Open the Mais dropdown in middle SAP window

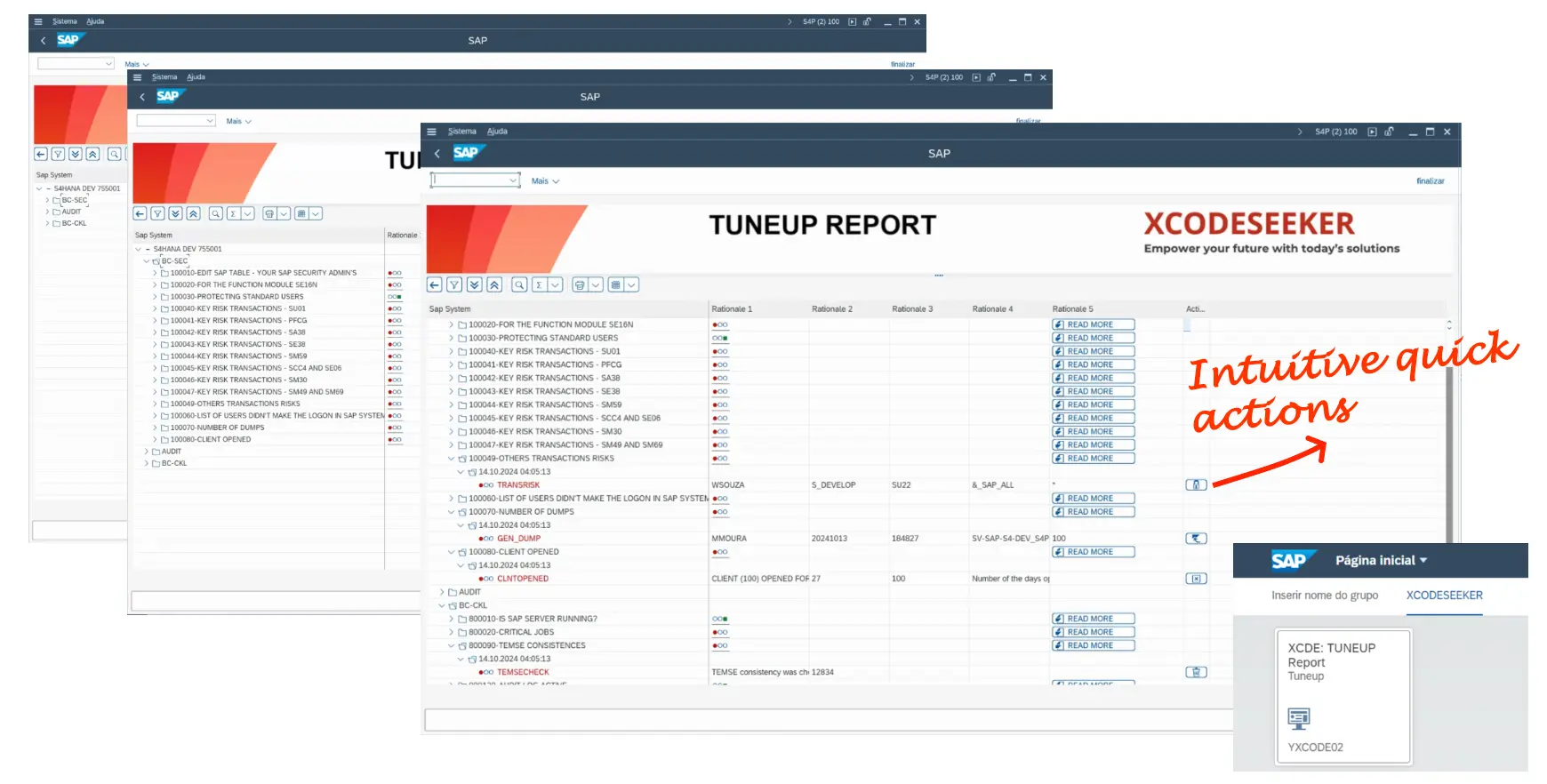[238, 122]
